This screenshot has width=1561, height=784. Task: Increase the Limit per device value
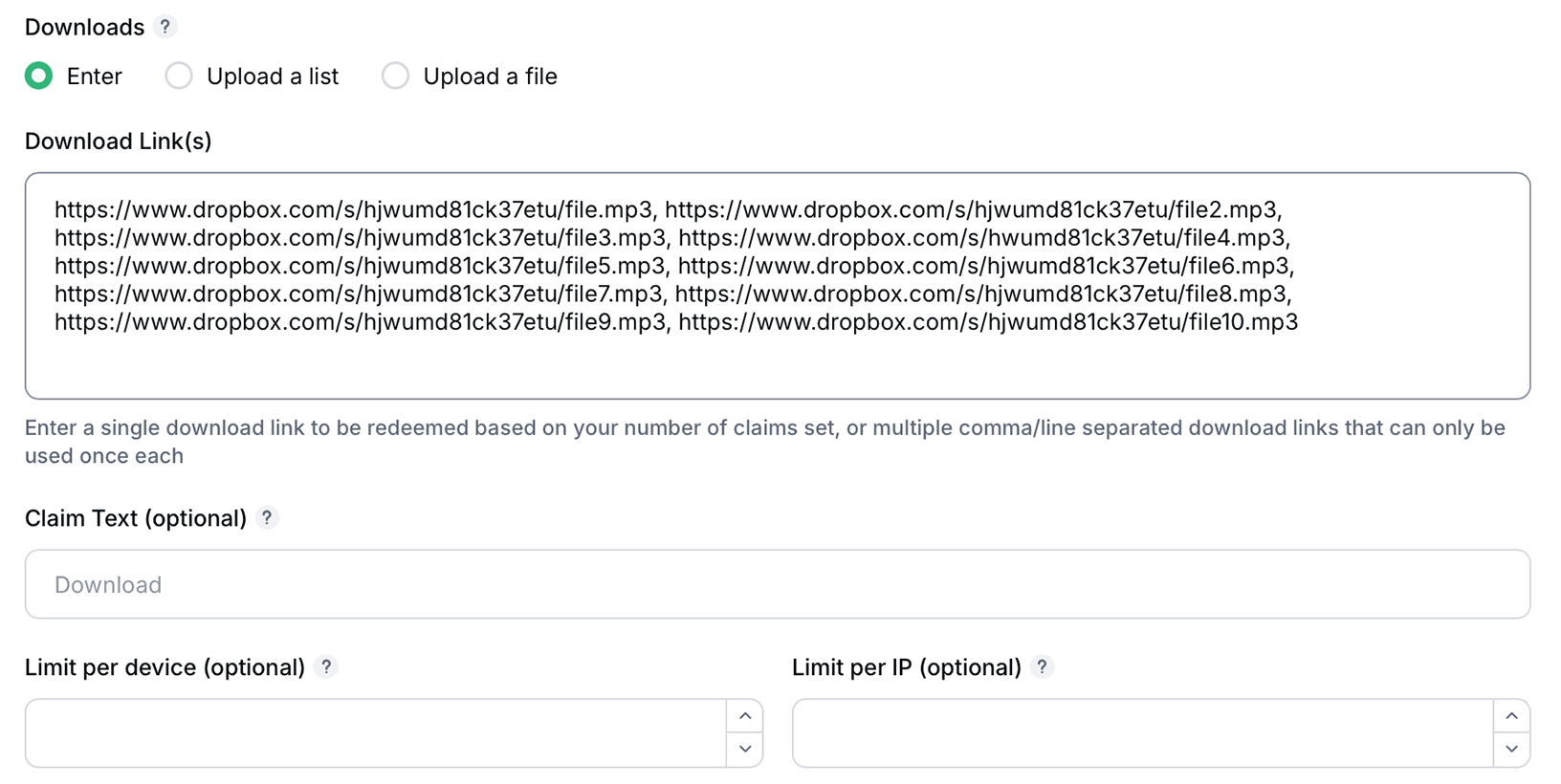[745, 716]
